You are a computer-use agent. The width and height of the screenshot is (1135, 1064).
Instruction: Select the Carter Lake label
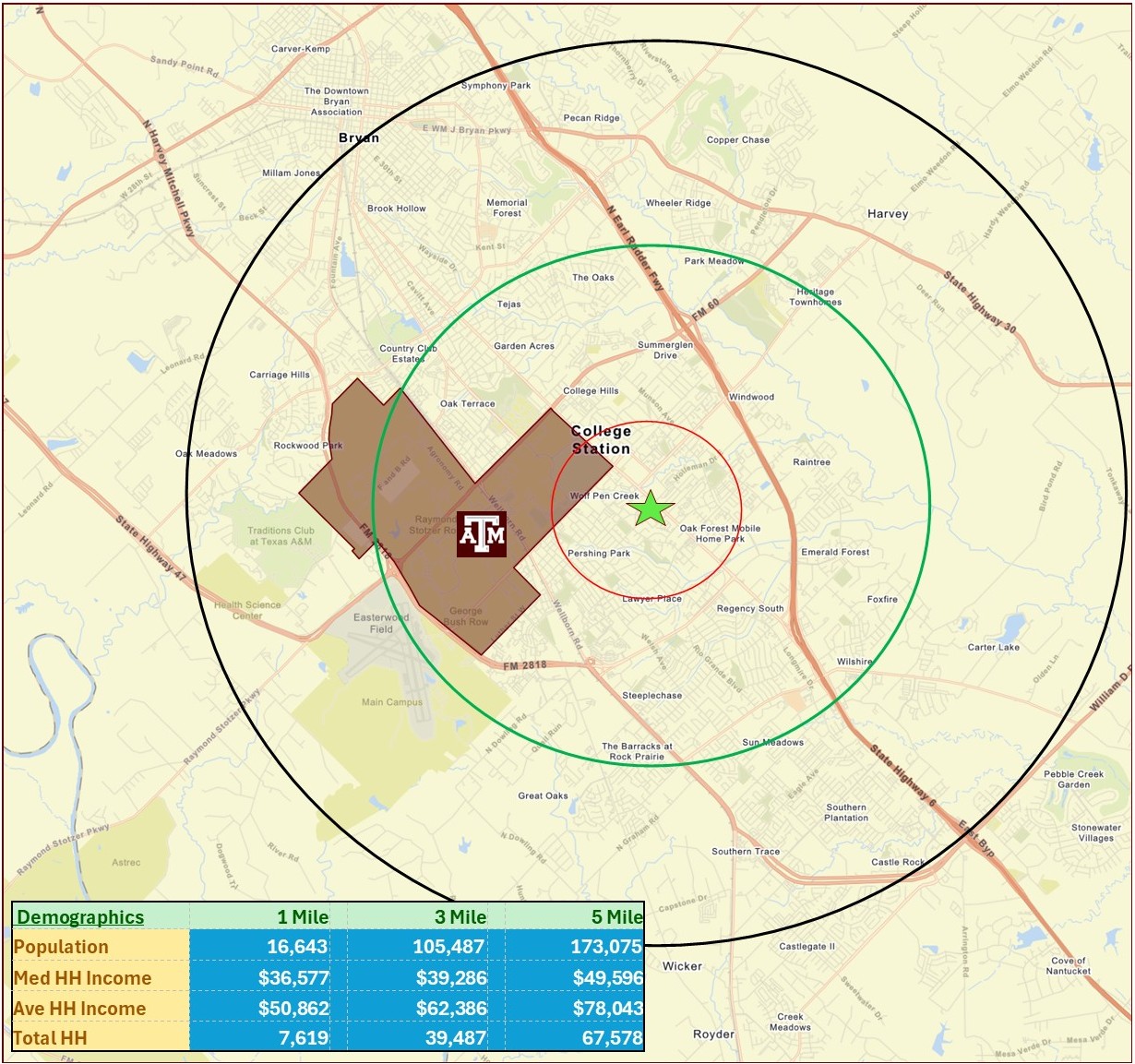click(993, 647)
